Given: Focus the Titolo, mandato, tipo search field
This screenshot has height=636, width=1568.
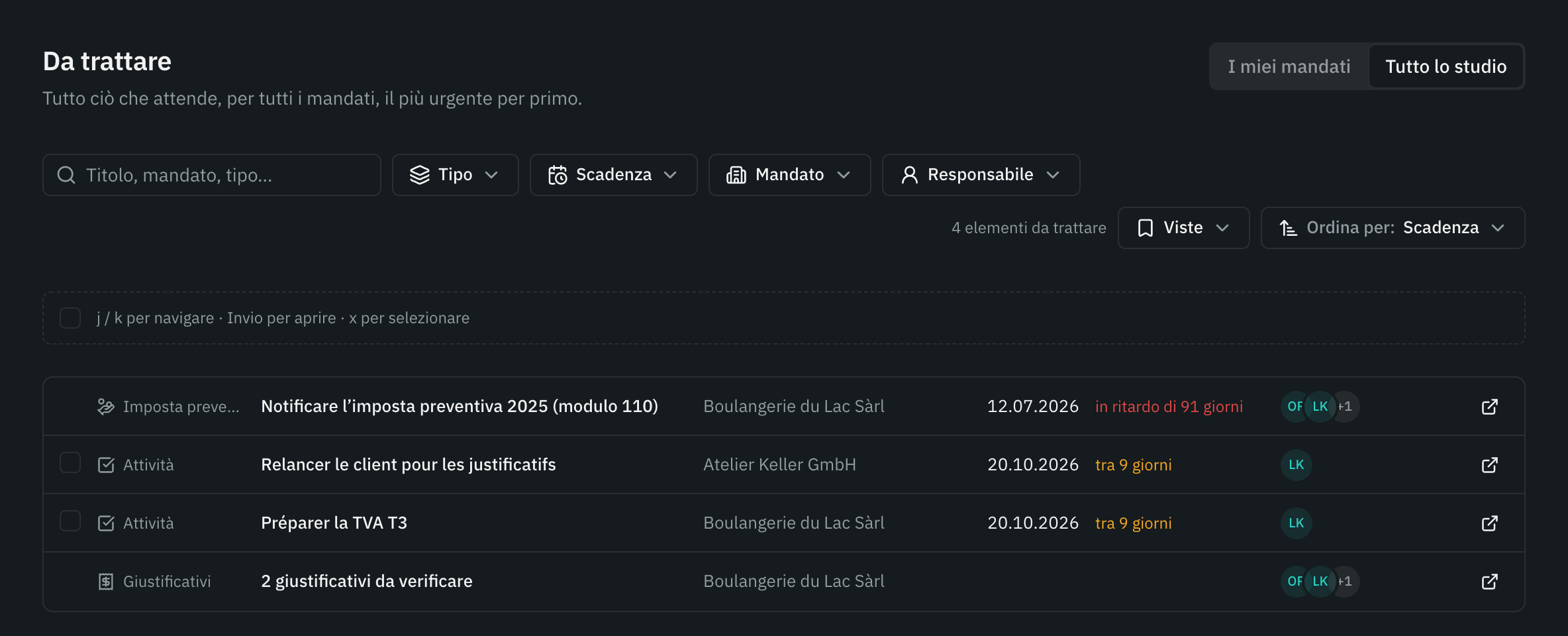Looking at the screenshot, I should pyautogui.click(x=212, y=175).
